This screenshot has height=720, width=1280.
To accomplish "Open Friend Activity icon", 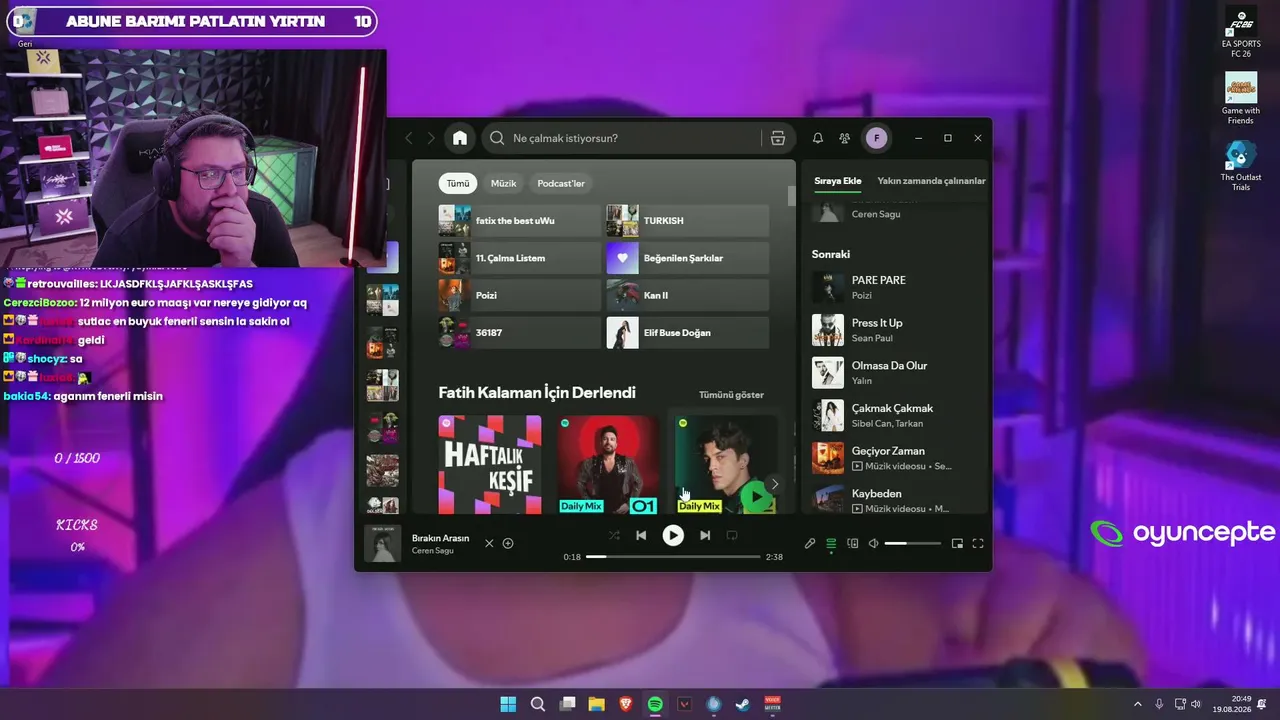I will 845,138.
